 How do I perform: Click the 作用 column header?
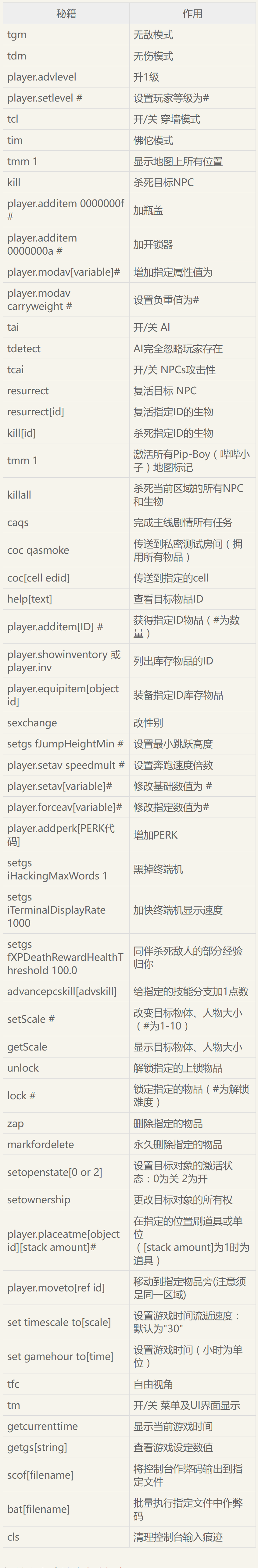(192, 13)
